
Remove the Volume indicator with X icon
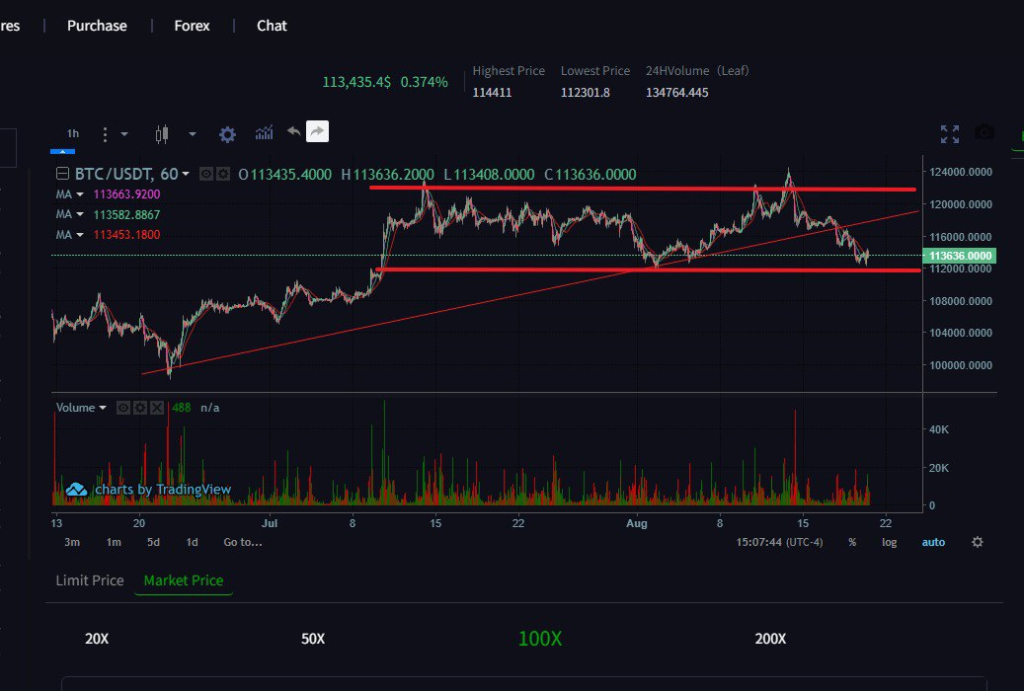tap(158, 408)
